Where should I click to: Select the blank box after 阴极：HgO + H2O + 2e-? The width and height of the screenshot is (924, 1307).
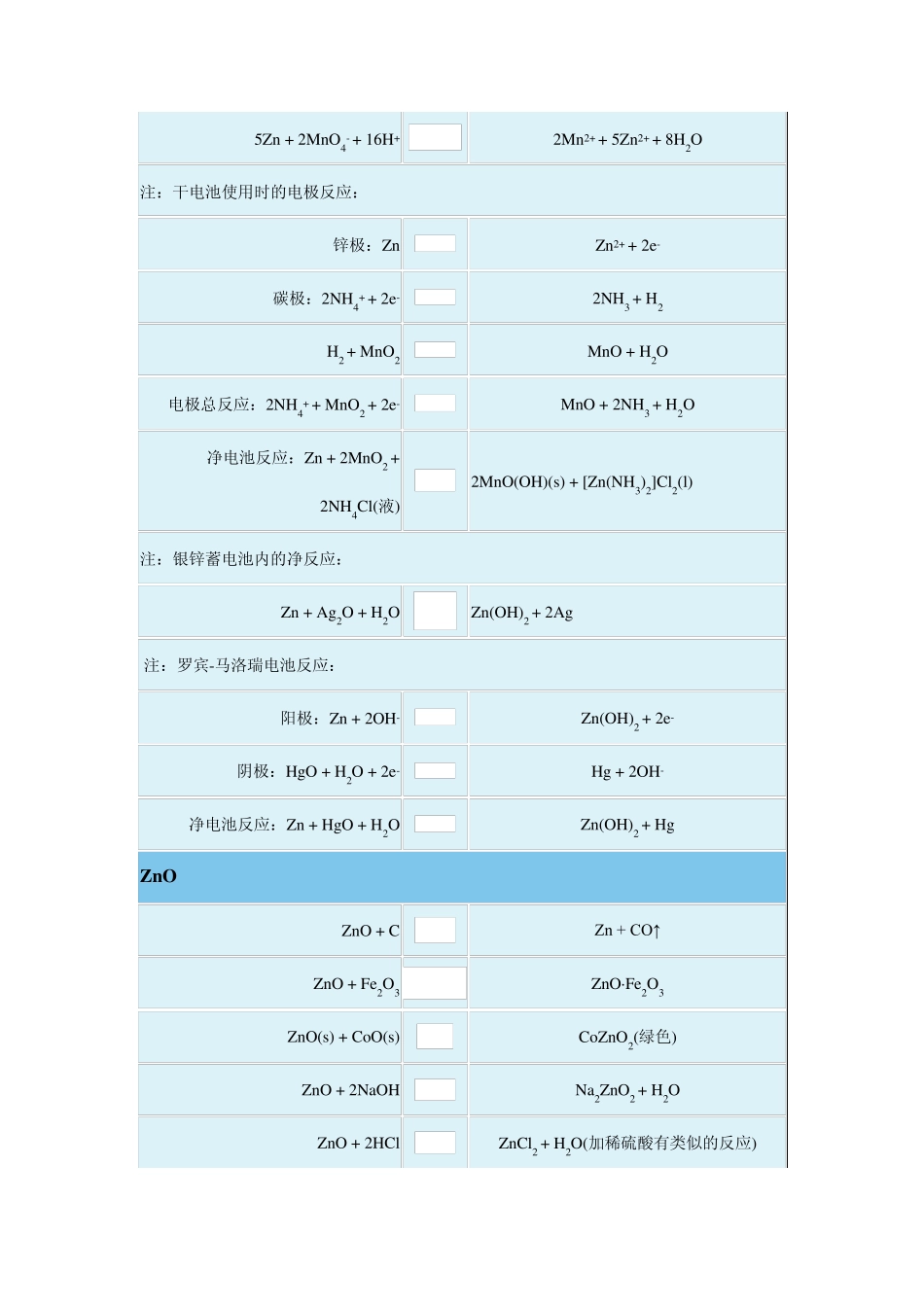pyautogui.click(x=435, y=770)
